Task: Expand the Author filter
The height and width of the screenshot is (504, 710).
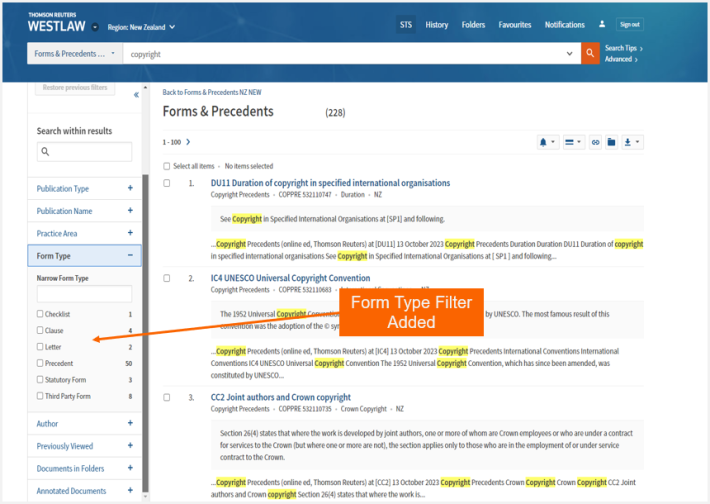Action: (x=84, y=423)
